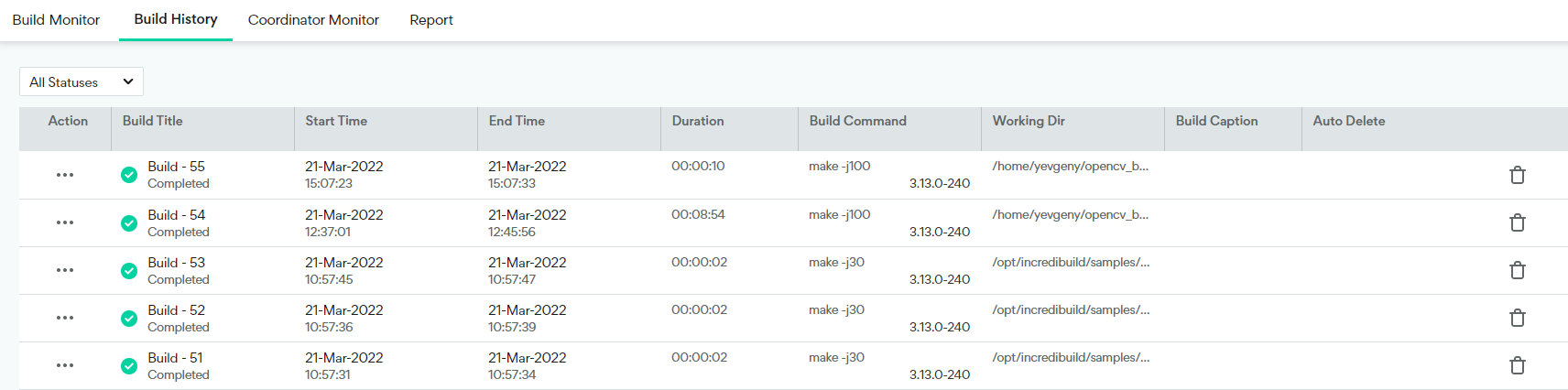Open three-dot menu for Build - 51
1568x390 pixels.
pyautogui.click(x=65, y=365)
